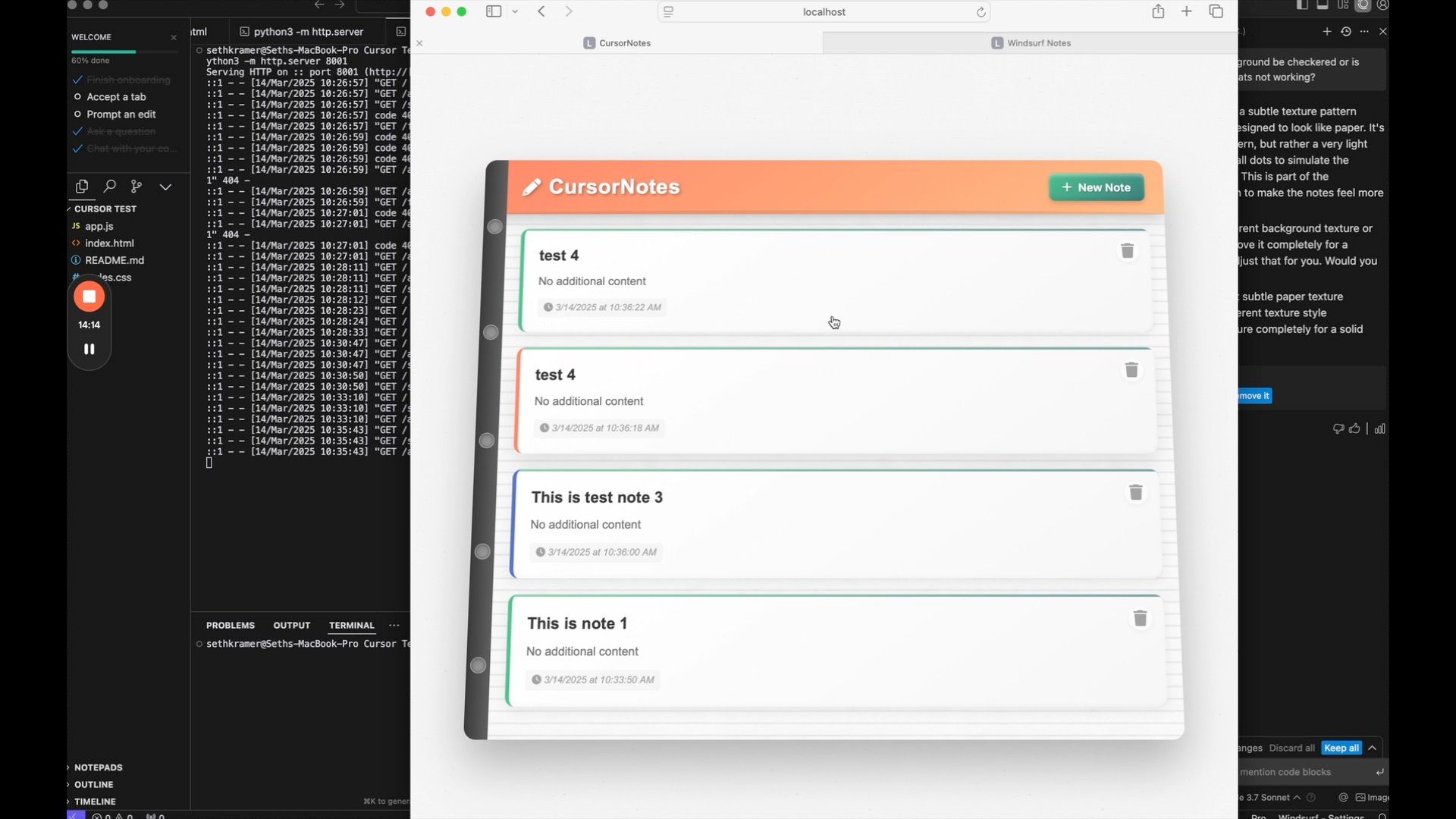Open the Safari share menu
Viewport: 1456px width, 819px height.
pyautogui.click(x=1158, y=11)
